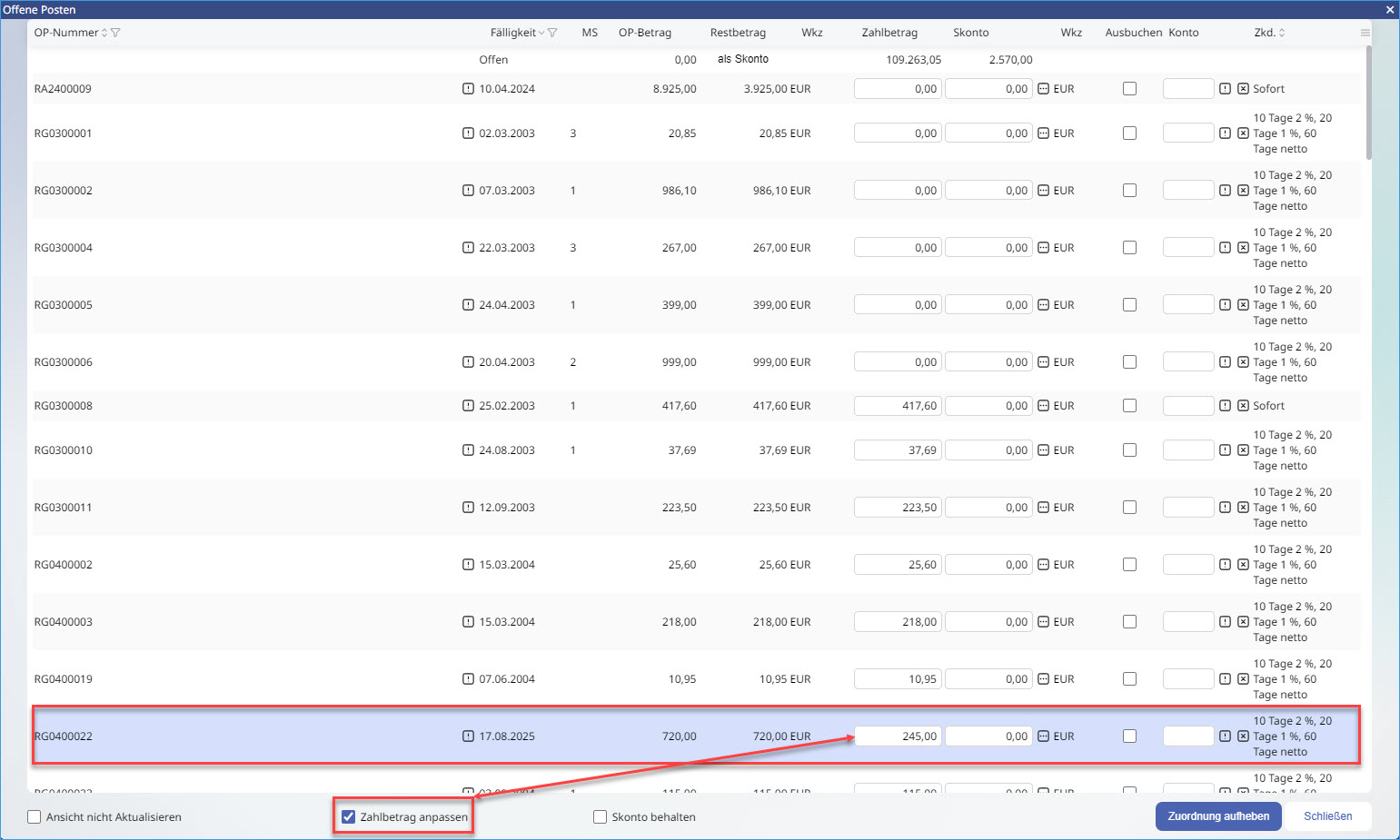
Task: Tick Ausbuchen checkbox for RG0400022
Action: [1129, 736]
